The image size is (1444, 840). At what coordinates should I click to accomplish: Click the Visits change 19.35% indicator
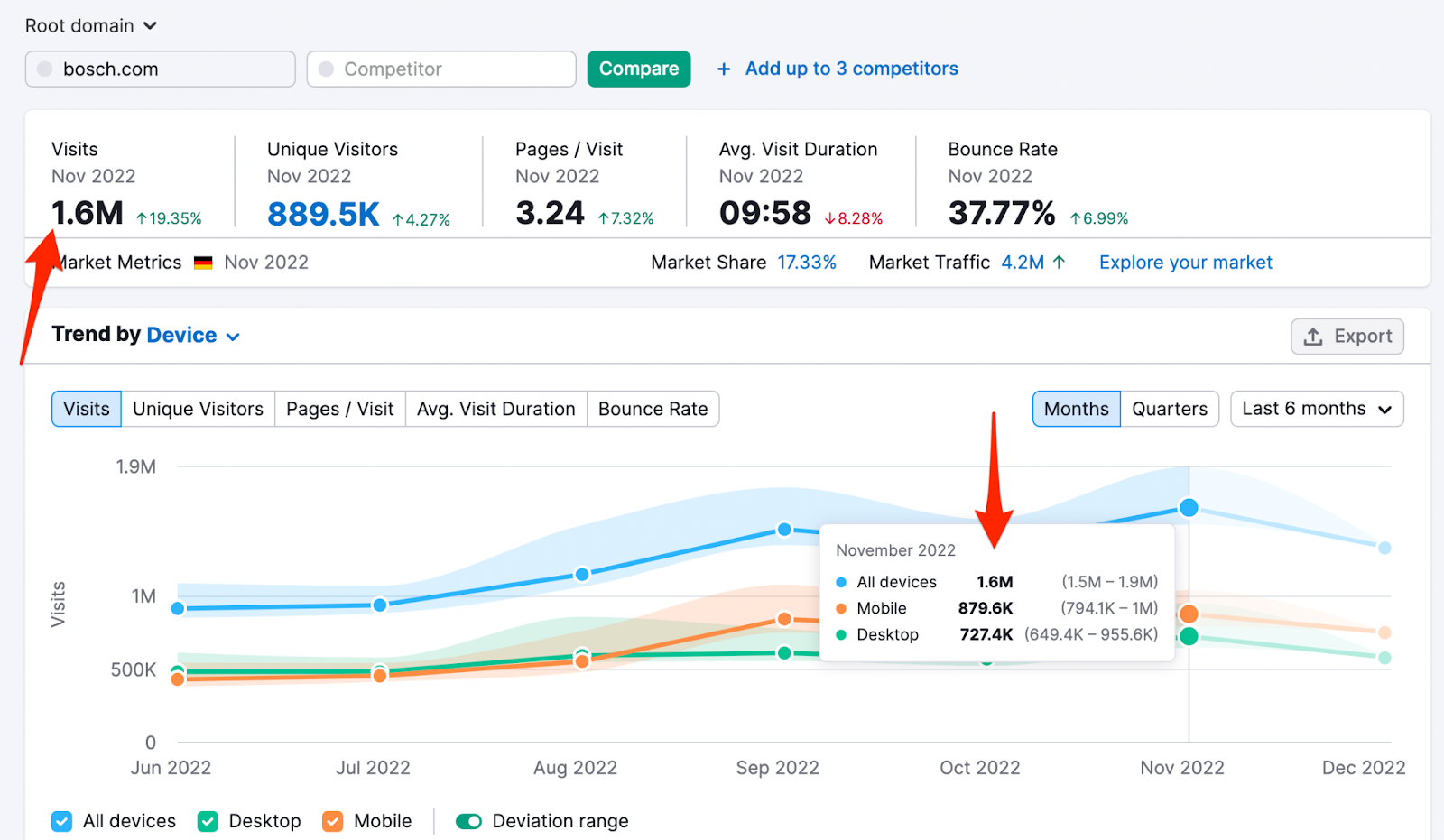pyautogui.click(x=169, y=218)
